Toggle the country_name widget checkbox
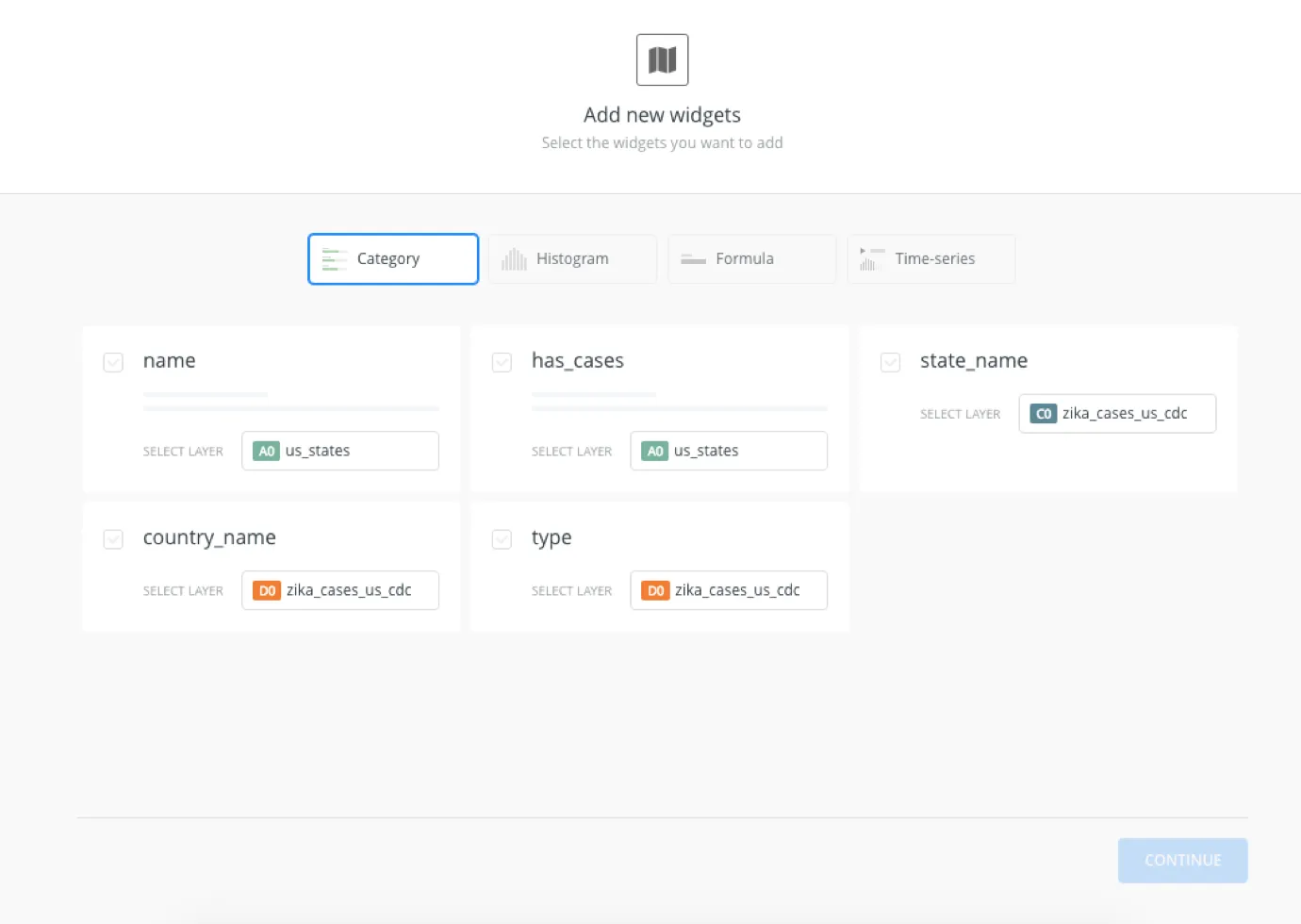 coord(113,539)
